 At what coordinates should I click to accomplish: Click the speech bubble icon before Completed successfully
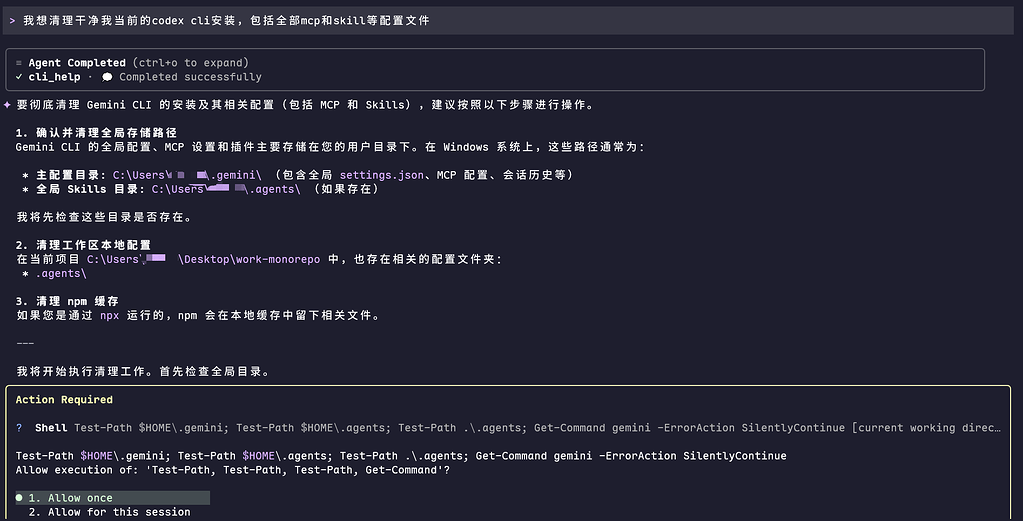107,77
